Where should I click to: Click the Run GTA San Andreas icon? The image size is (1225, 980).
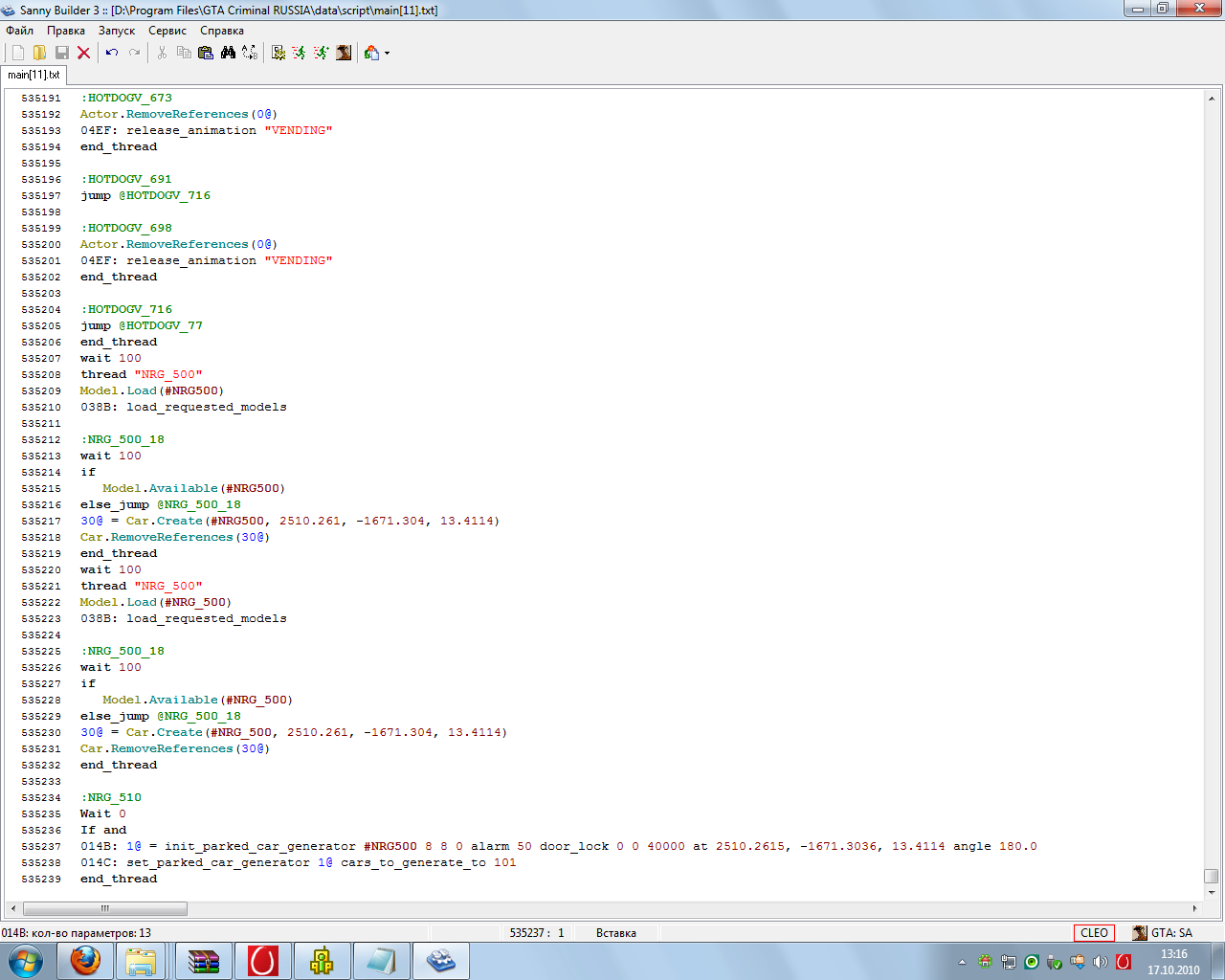[x=344, y=53]
